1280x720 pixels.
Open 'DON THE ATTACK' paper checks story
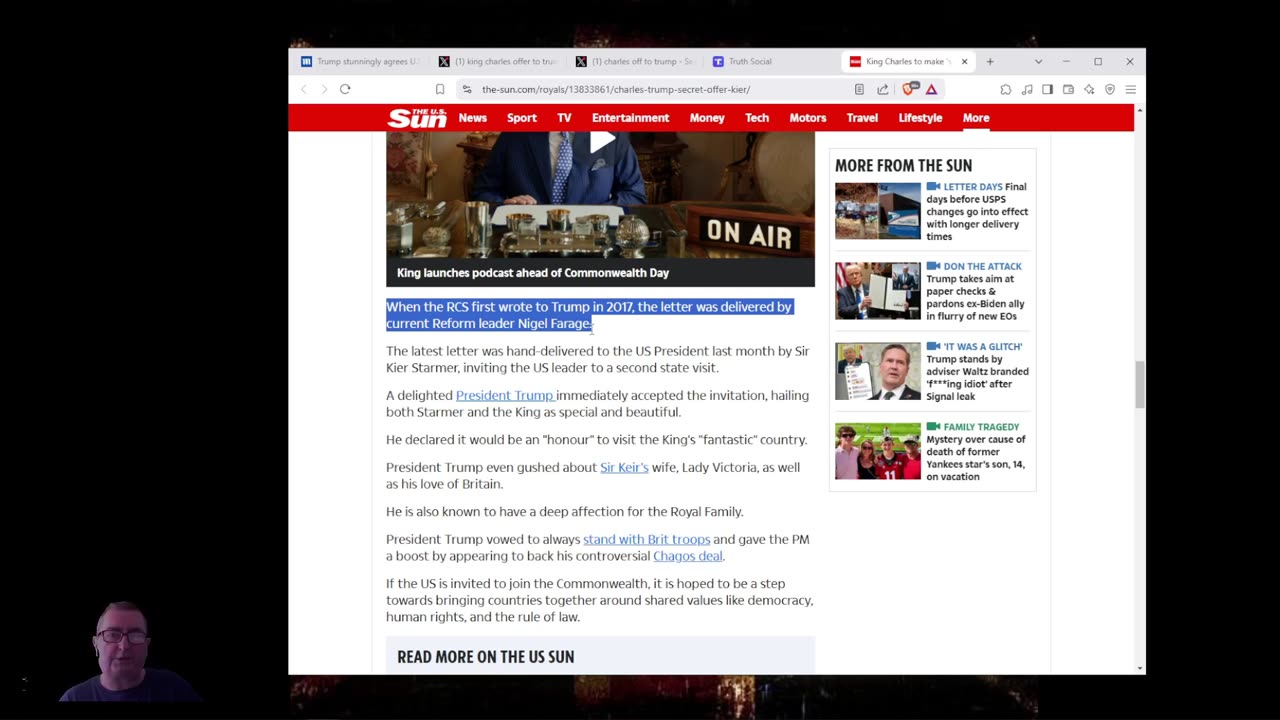(977, 291)
